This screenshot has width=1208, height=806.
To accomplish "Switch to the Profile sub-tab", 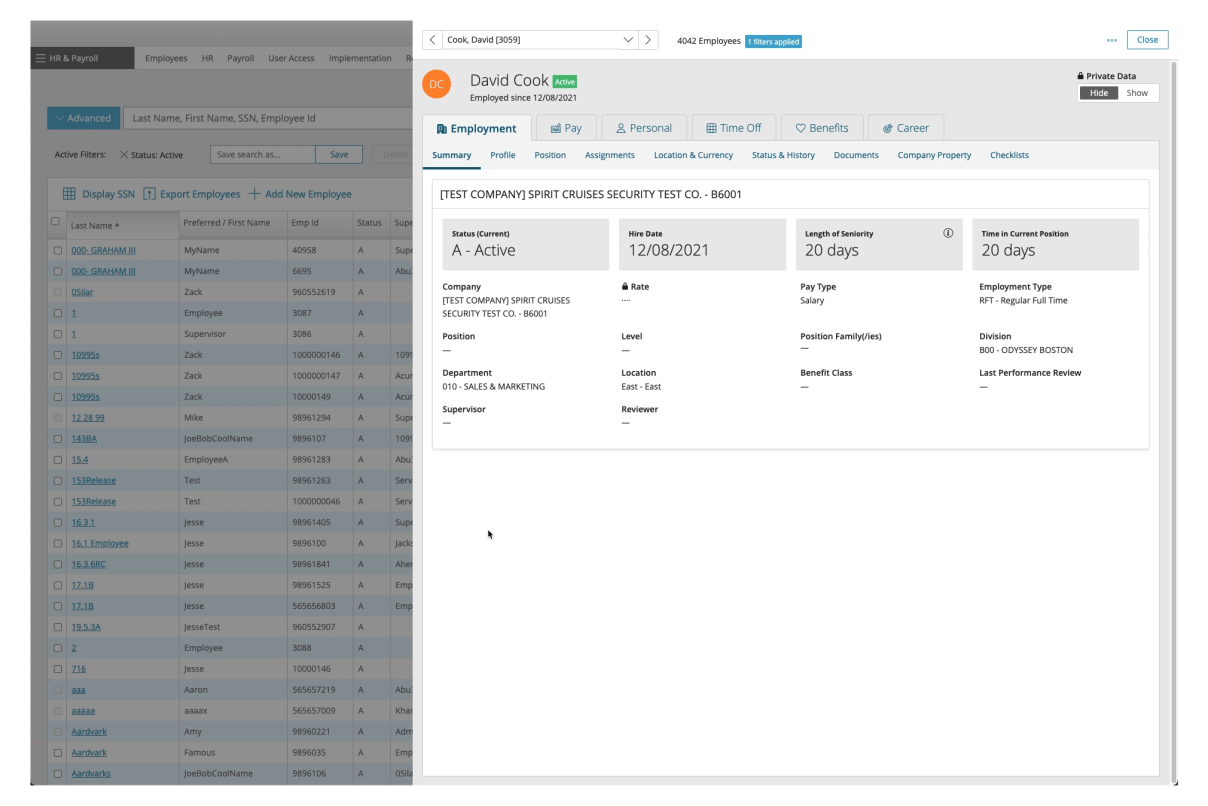I will point(503,155).
